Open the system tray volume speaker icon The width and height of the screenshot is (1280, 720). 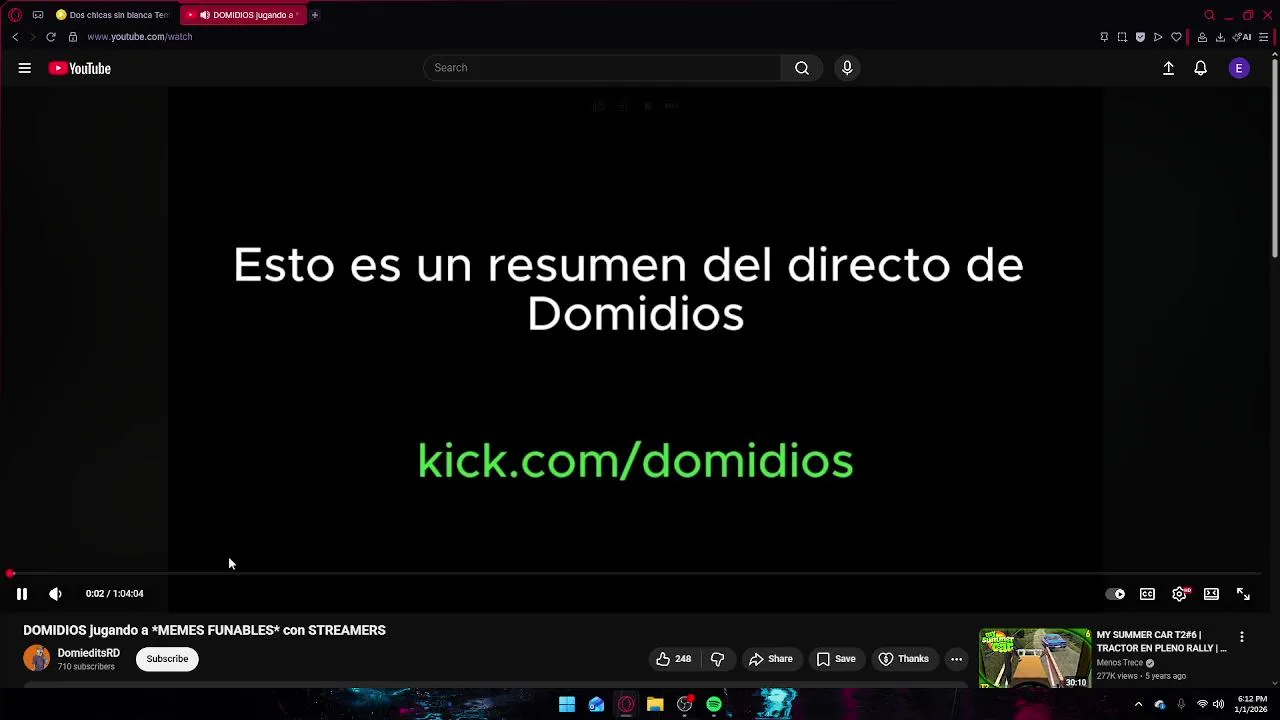click(x=1218, y=705)
